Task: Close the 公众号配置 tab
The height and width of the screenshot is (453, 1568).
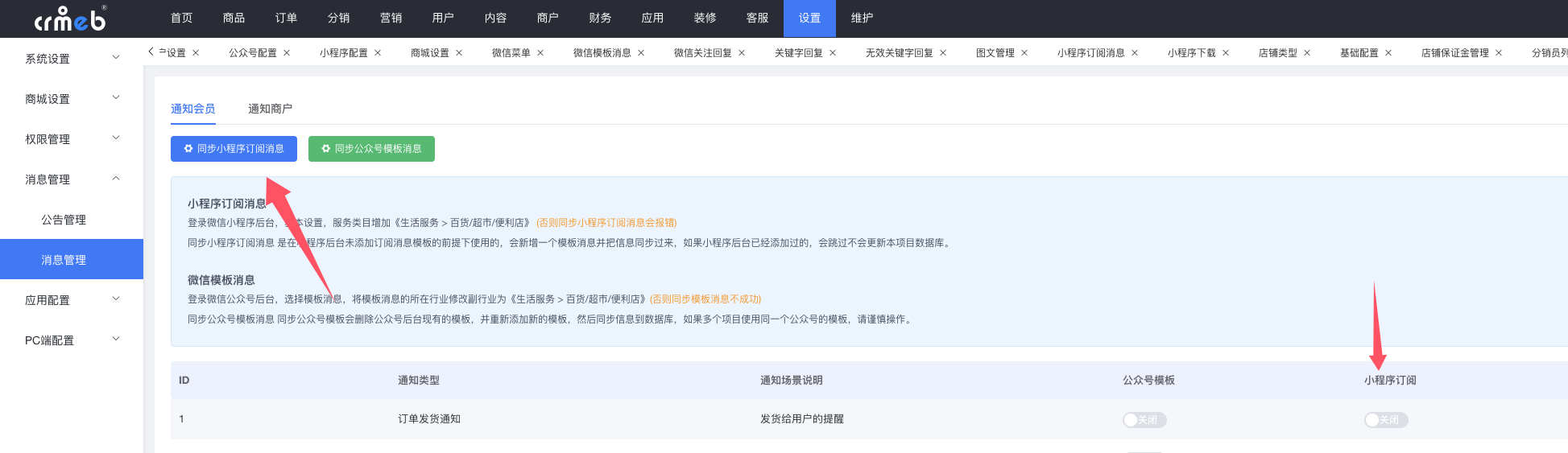Action: (x=287, y=53)
